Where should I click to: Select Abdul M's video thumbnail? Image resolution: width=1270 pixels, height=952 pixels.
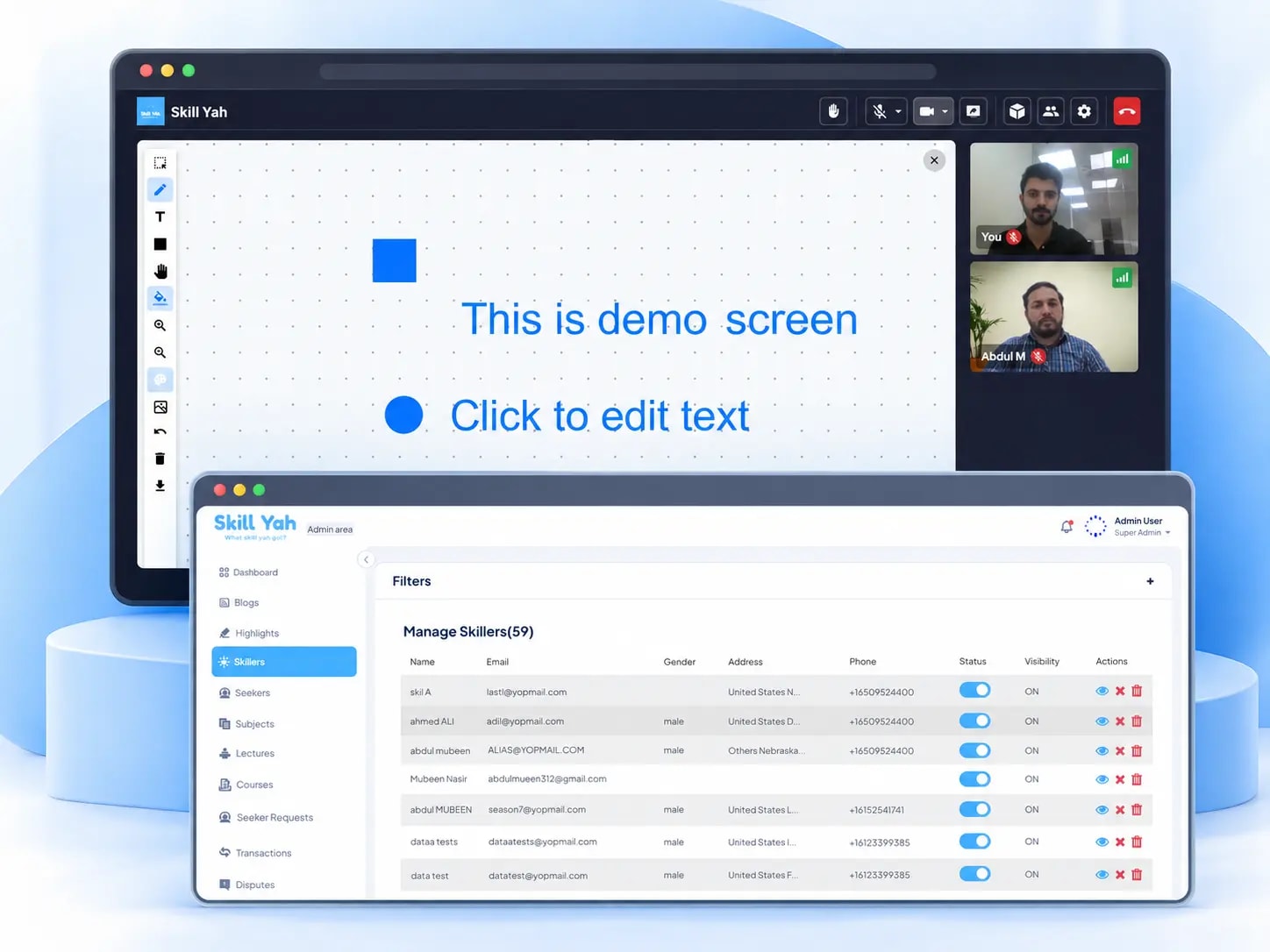tap(1053, 317)
